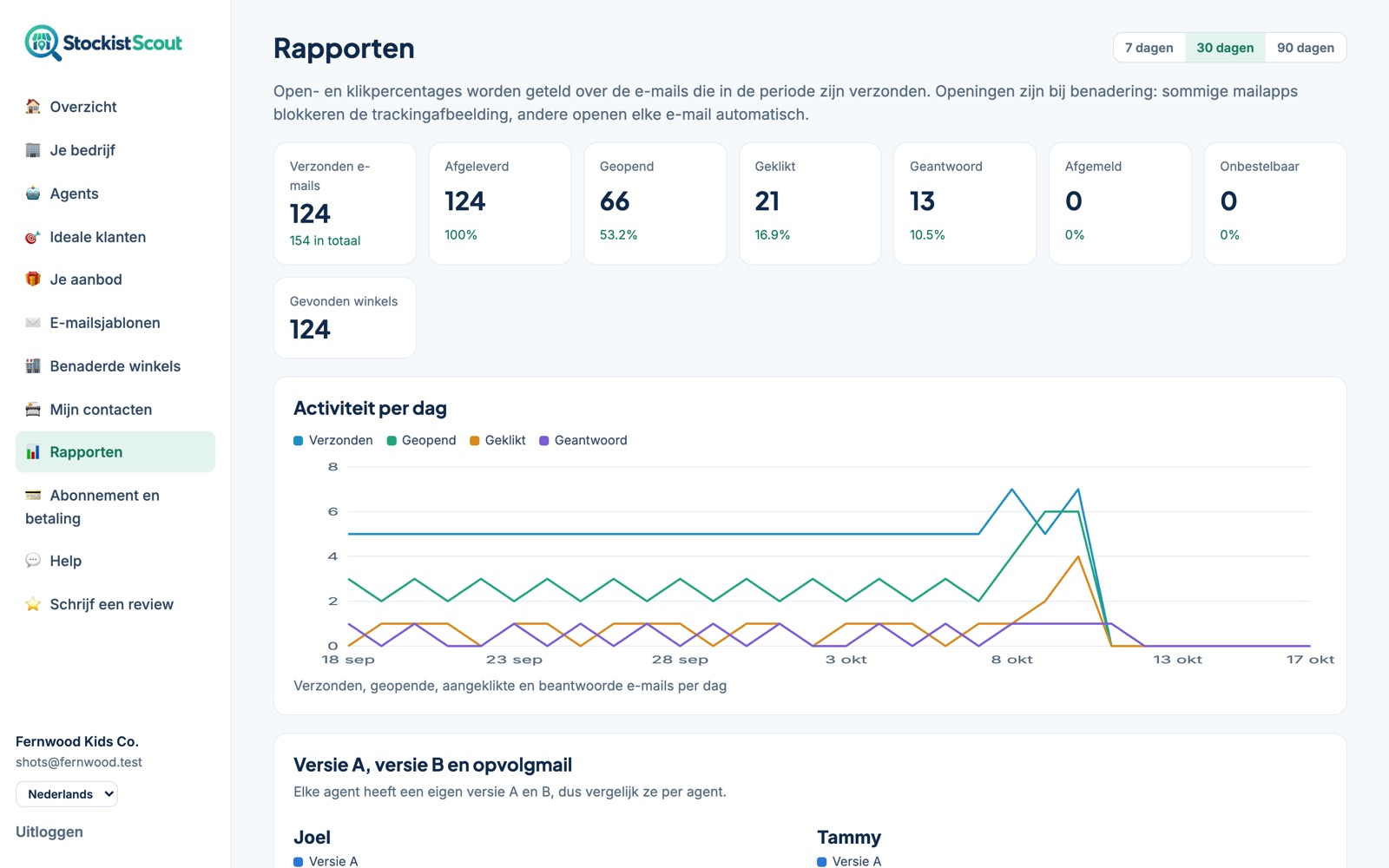Click the credit card icon beside Abonnement
Viewport: 1389px width, 868px height.
[33, 496]
